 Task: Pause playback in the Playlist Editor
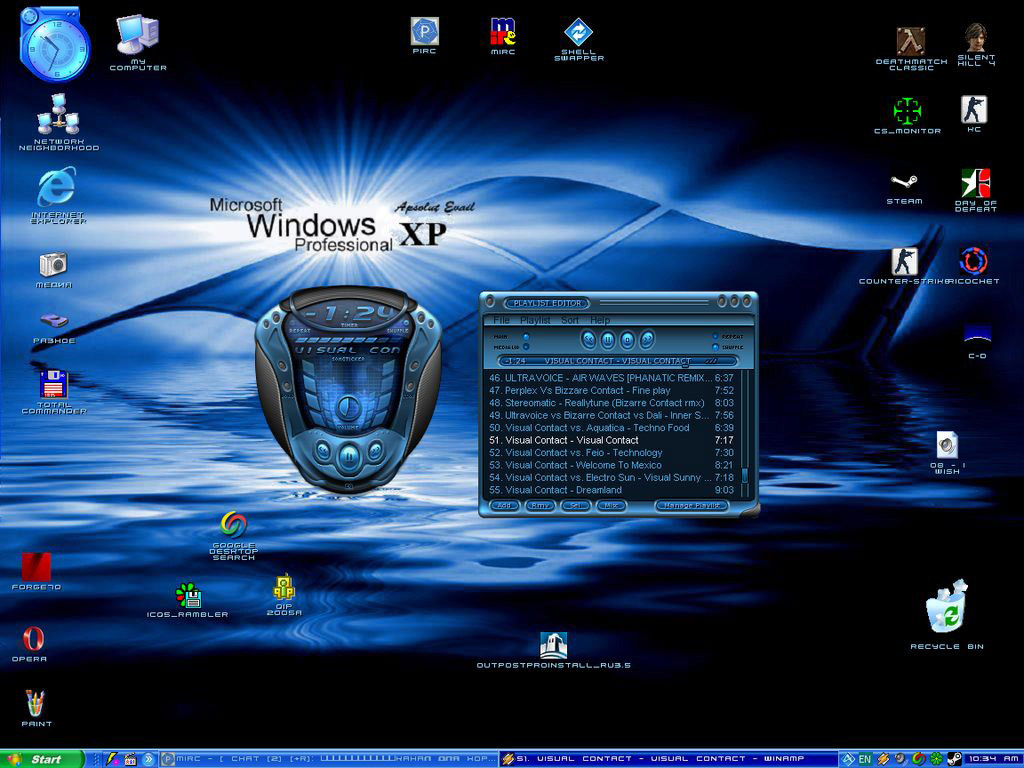click(607, 339)
